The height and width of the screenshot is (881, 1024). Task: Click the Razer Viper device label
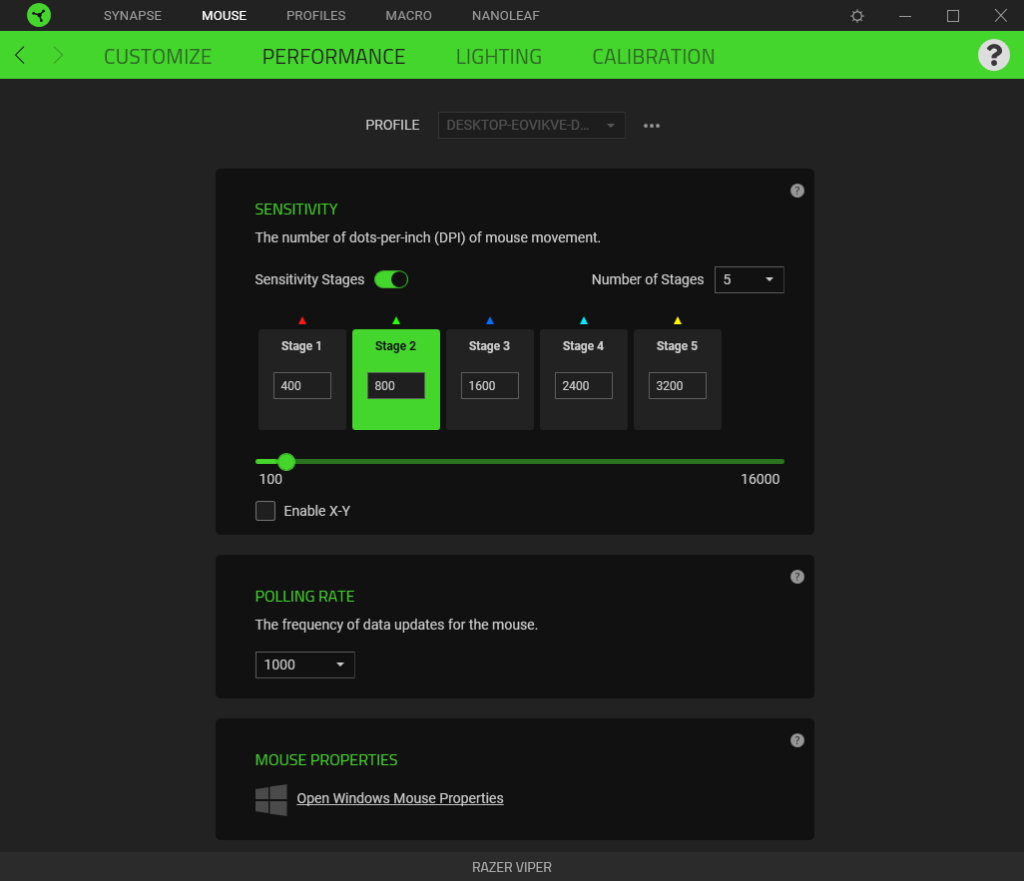[x=512, y=867]
